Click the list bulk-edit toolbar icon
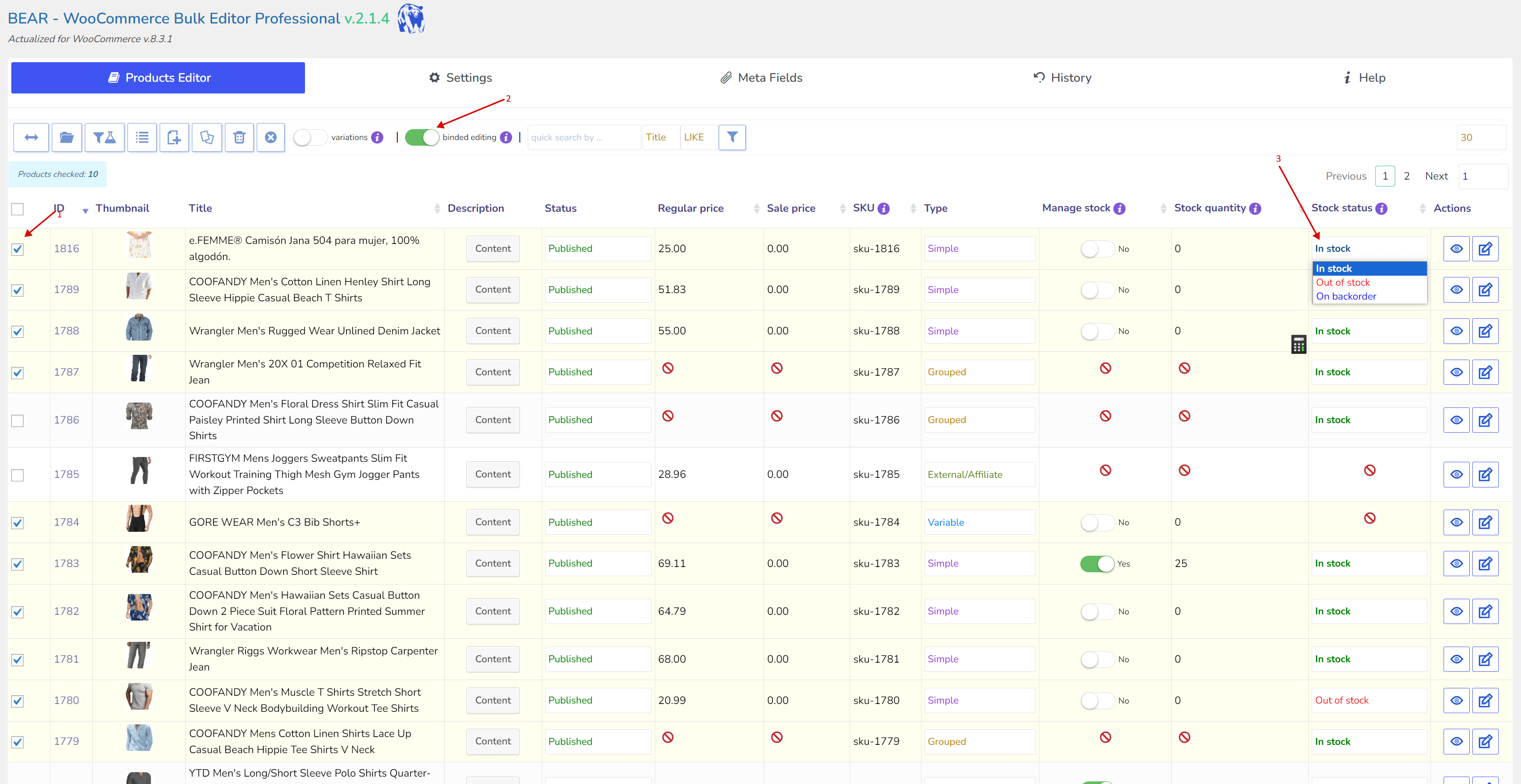Screen dimensions: 1521x784 tap(142, 137)
